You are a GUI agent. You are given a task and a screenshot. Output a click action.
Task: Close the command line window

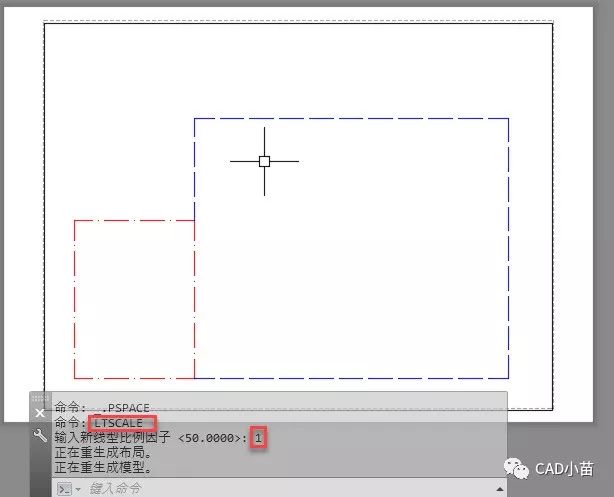click(40, 412)
